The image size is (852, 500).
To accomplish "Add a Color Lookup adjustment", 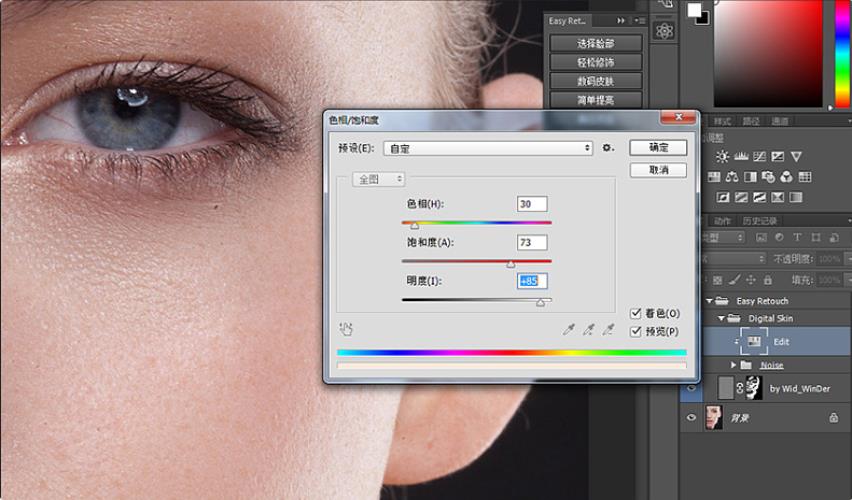I will (805, 177).
